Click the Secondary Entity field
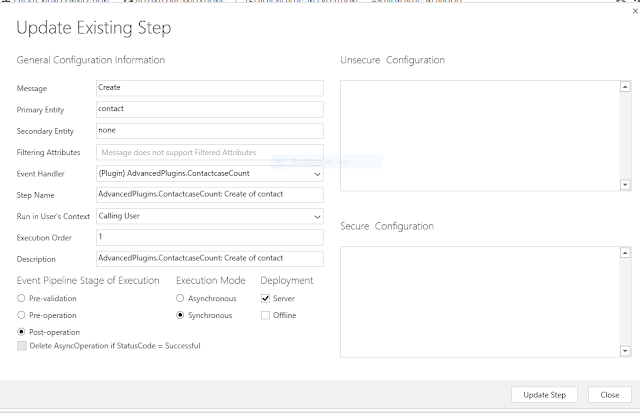 (x=209, y=130)
